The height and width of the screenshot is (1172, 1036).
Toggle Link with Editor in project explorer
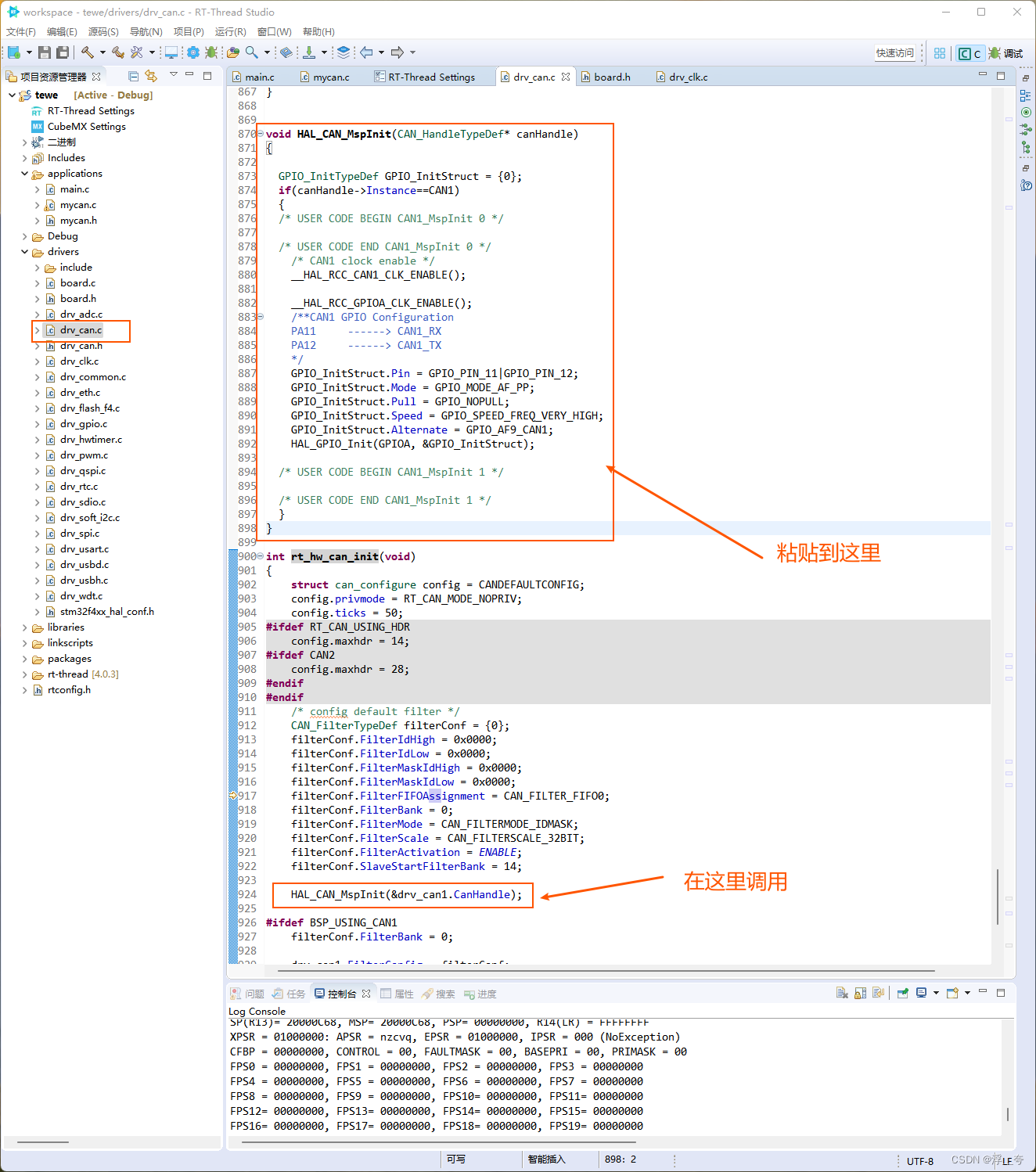[151, 76]
